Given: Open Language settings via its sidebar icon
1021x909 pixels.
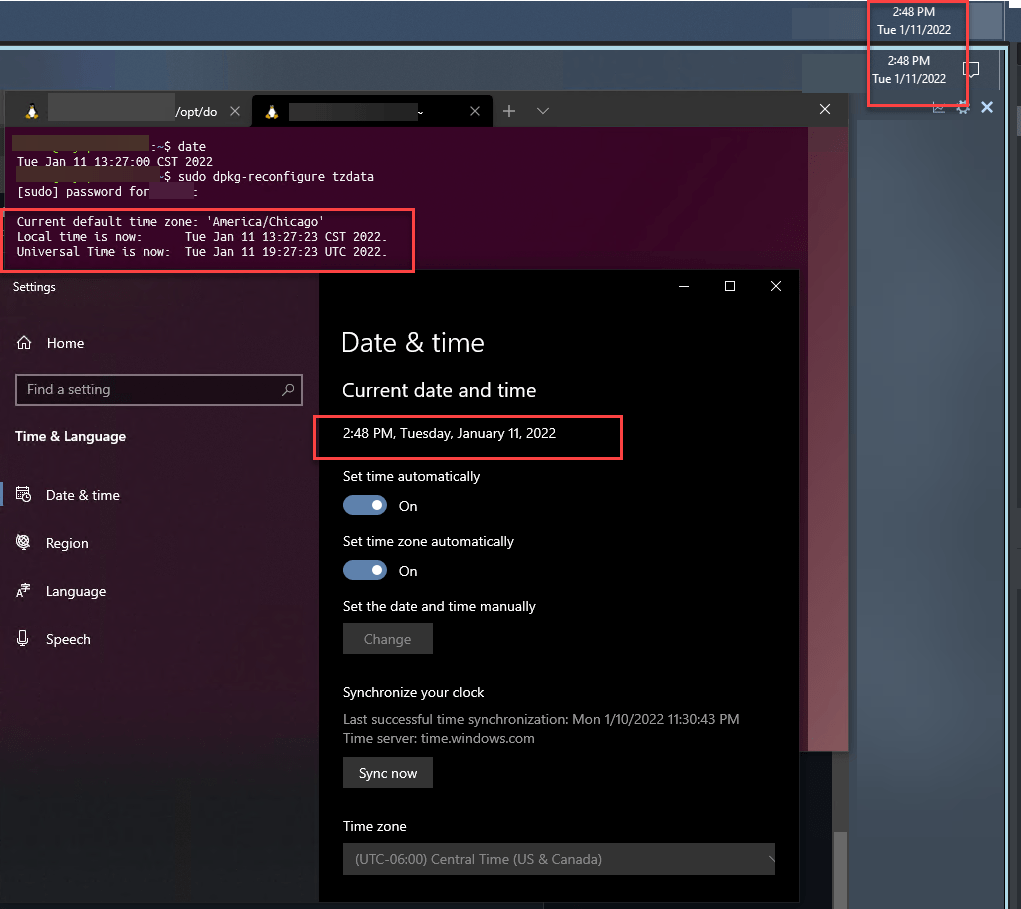Looking at the screenshot, I should click(24, 590).
